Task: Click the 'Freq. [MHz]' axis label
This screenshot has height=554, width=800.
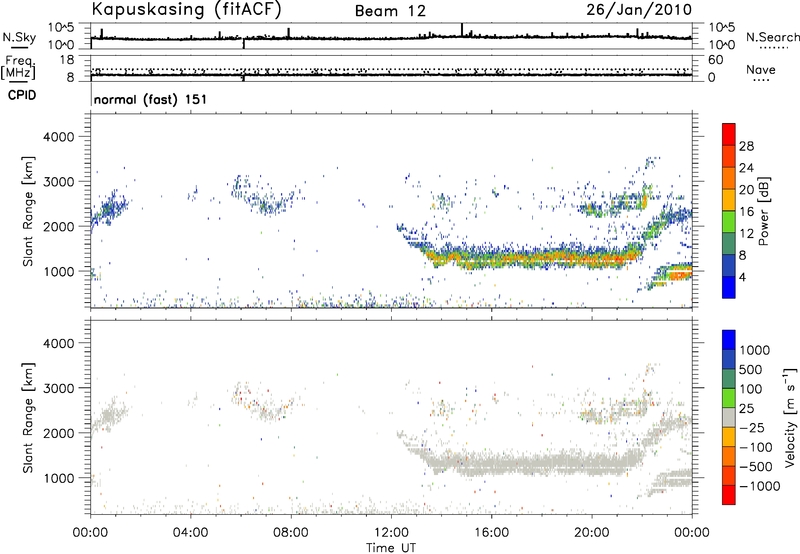Action: pyautogui.click(x=18, y=68)
